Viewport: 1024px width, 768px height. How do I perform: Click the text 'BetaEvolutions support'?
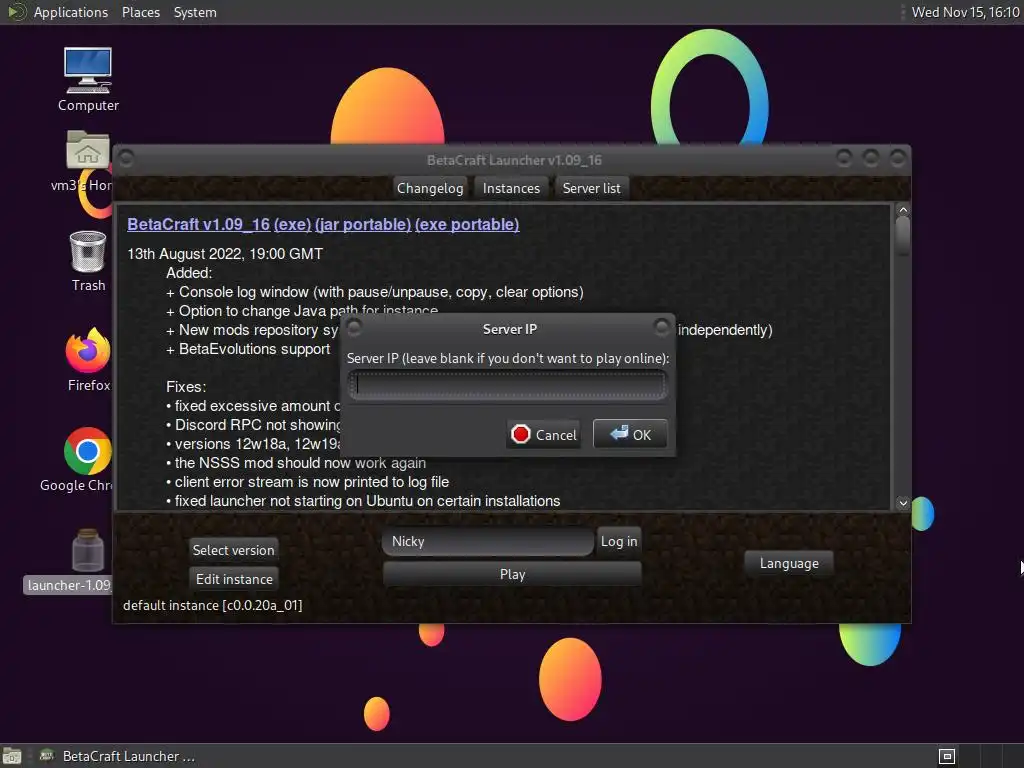(x=255, y=349)
